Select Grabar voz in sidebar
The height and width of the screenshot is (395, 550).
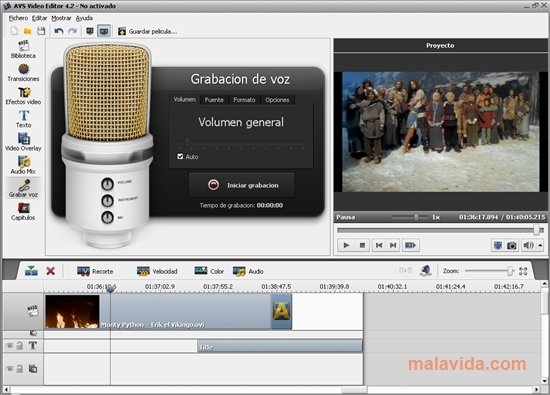pos(23,188)
